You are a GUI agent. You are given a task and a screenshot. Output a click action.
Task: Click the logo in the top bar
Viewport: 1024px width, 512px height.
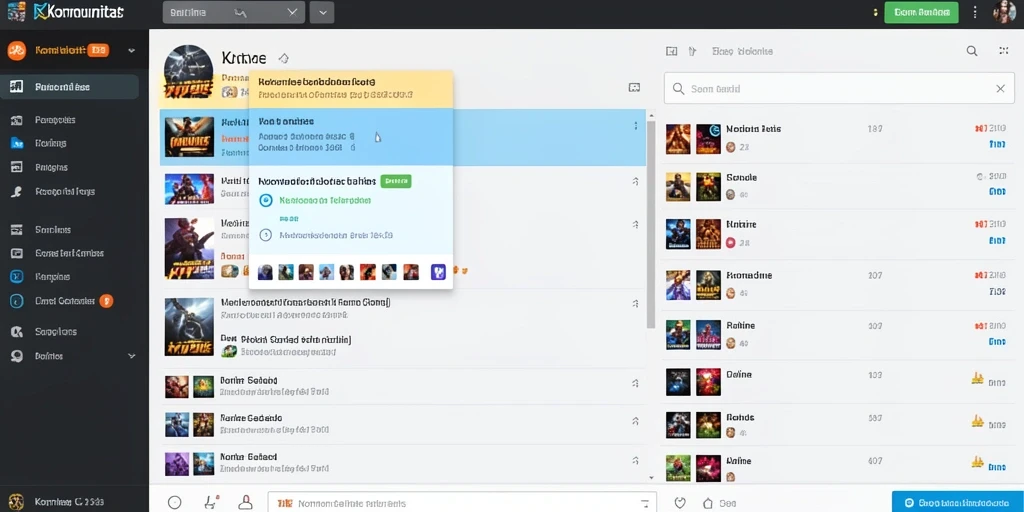(78, 12)
